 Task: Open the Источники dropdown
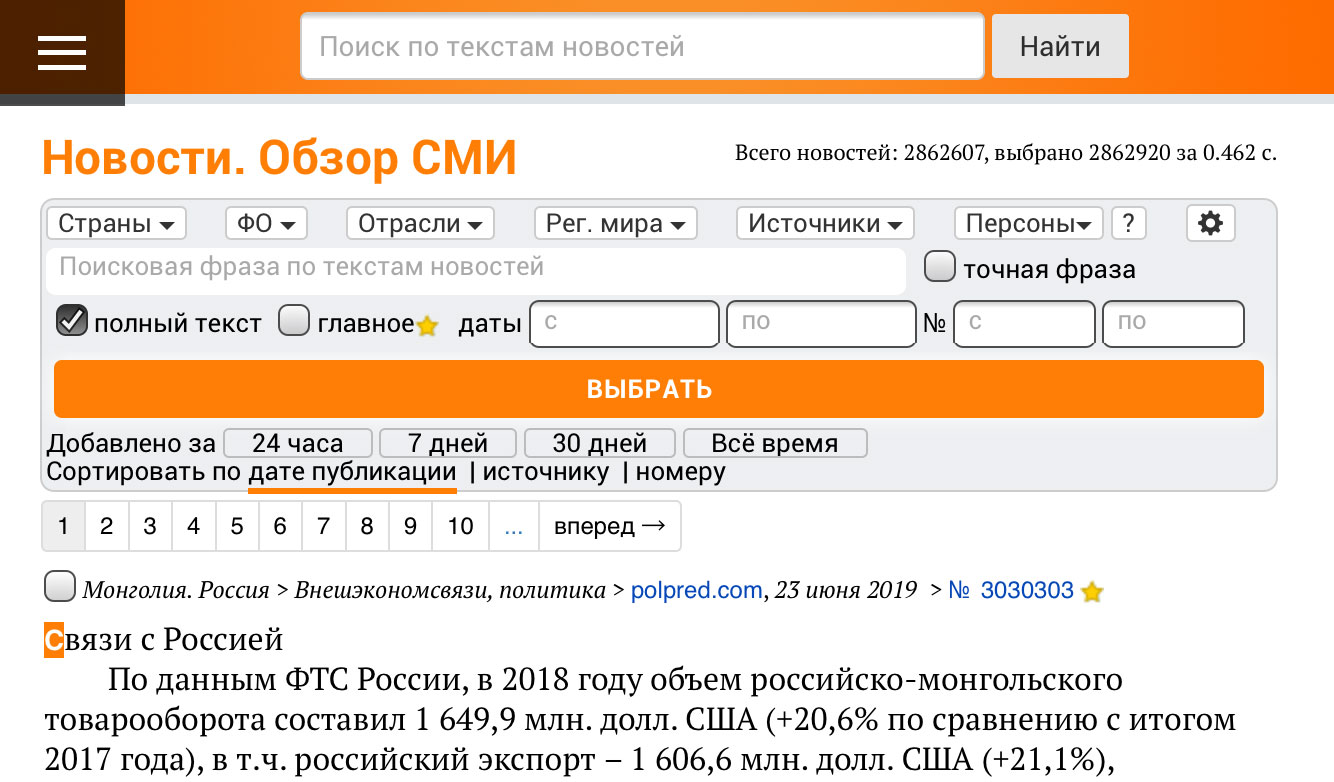pos(824,223)
